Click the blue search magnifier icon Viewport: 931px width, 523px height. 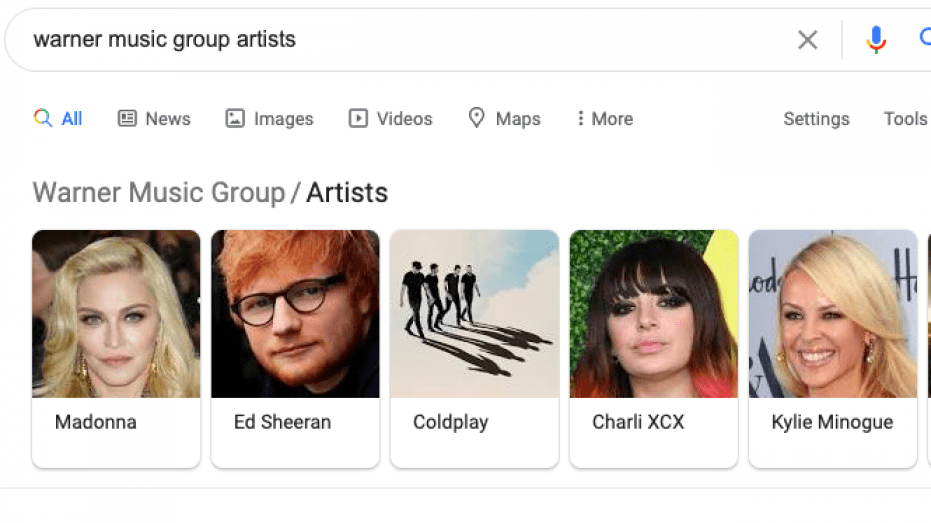click(925, 39)
